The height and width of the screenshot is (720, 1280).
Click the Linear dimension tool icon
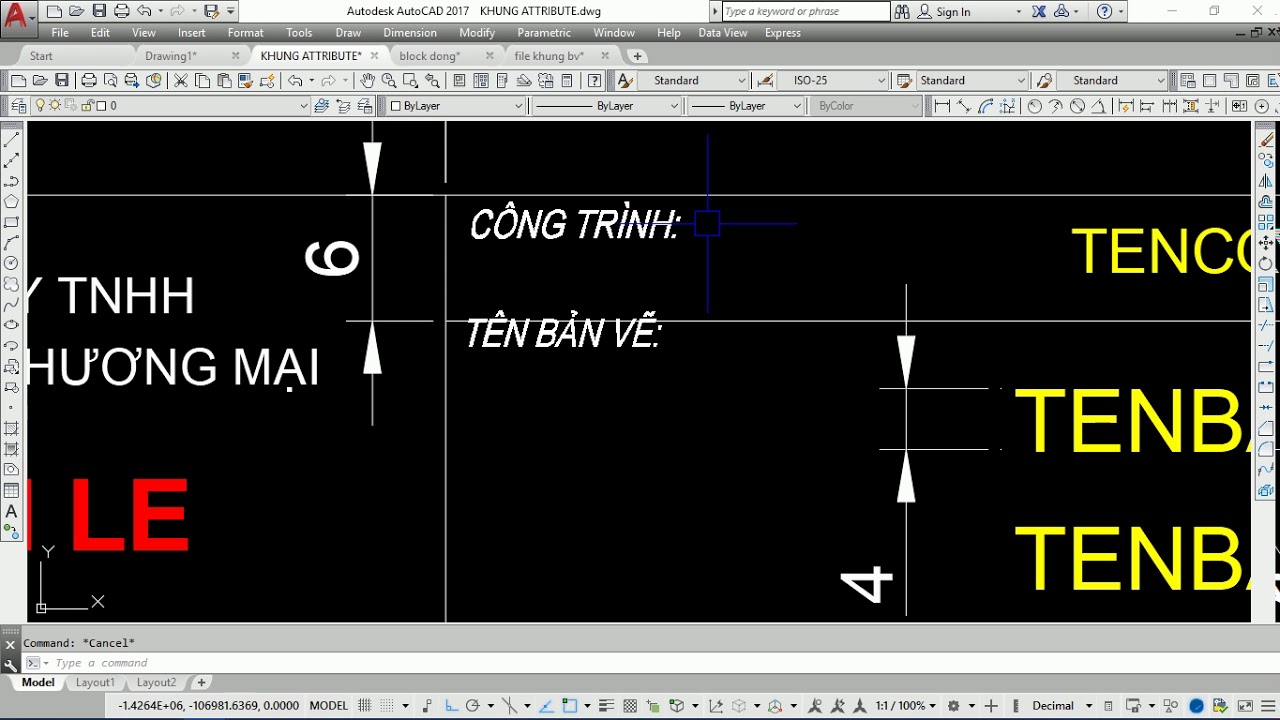click(941, 105)
